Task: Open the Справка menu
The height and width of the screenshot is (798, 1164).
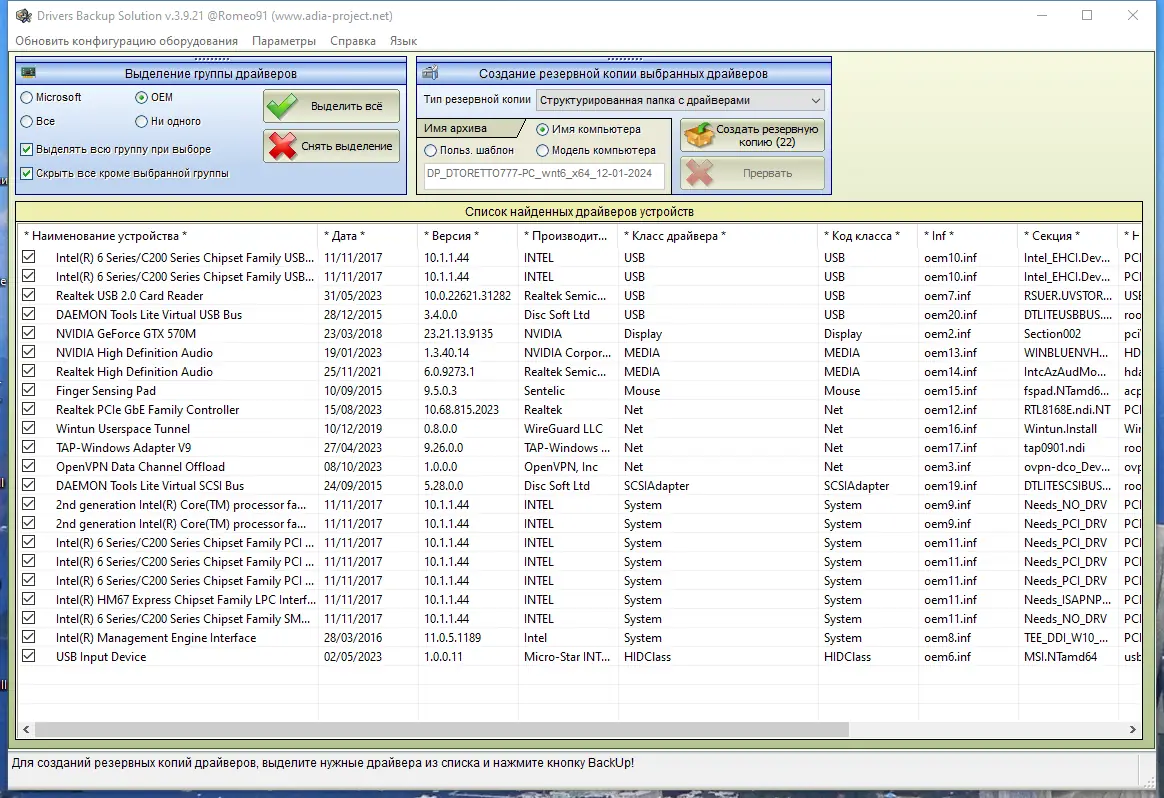Action: [353, 41]
